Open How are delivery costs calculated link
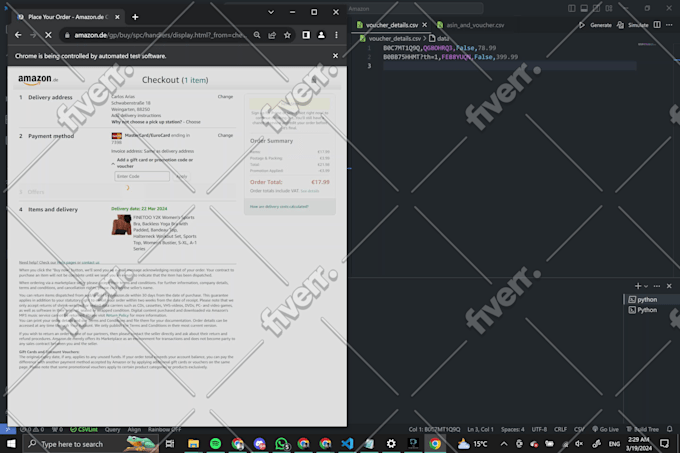This screenshot has height=453, width=680. click(x=279, y=206)
